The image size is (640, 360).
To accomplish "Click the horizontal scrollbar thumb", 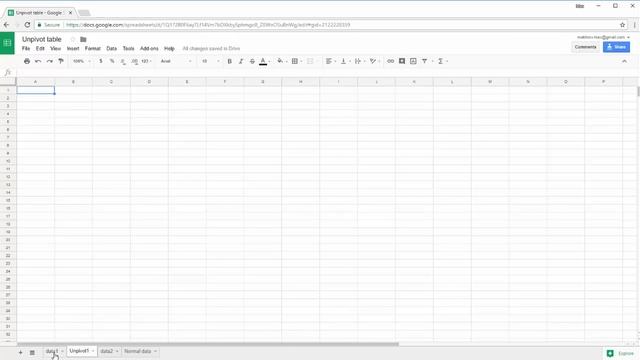I will (x=207, y=344).
